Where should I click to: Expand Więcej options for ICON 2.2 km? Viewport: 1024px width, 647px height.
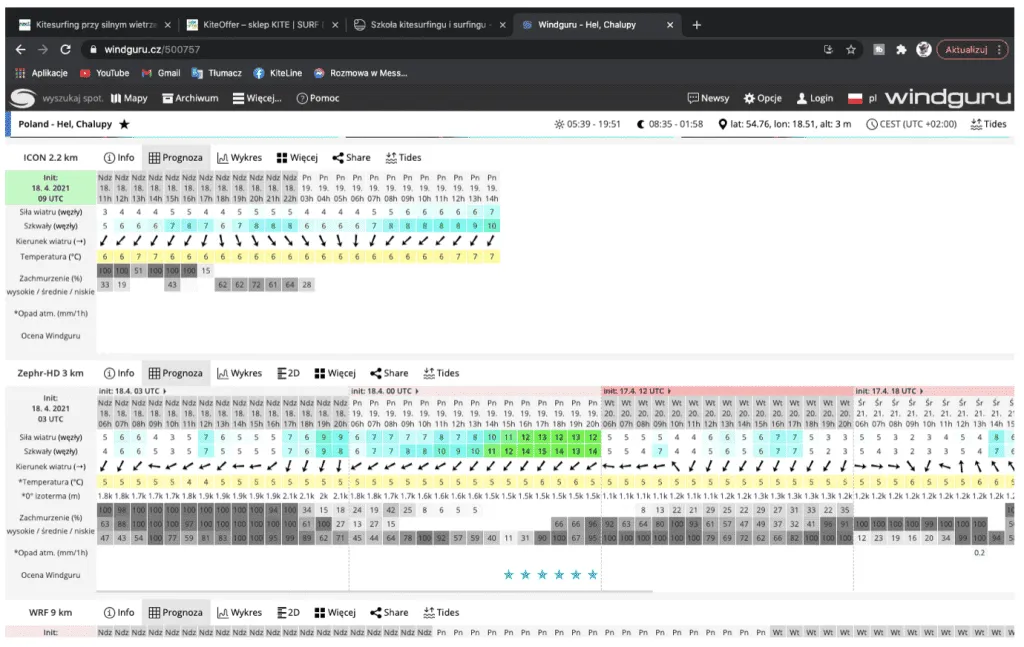coord(298,157)
